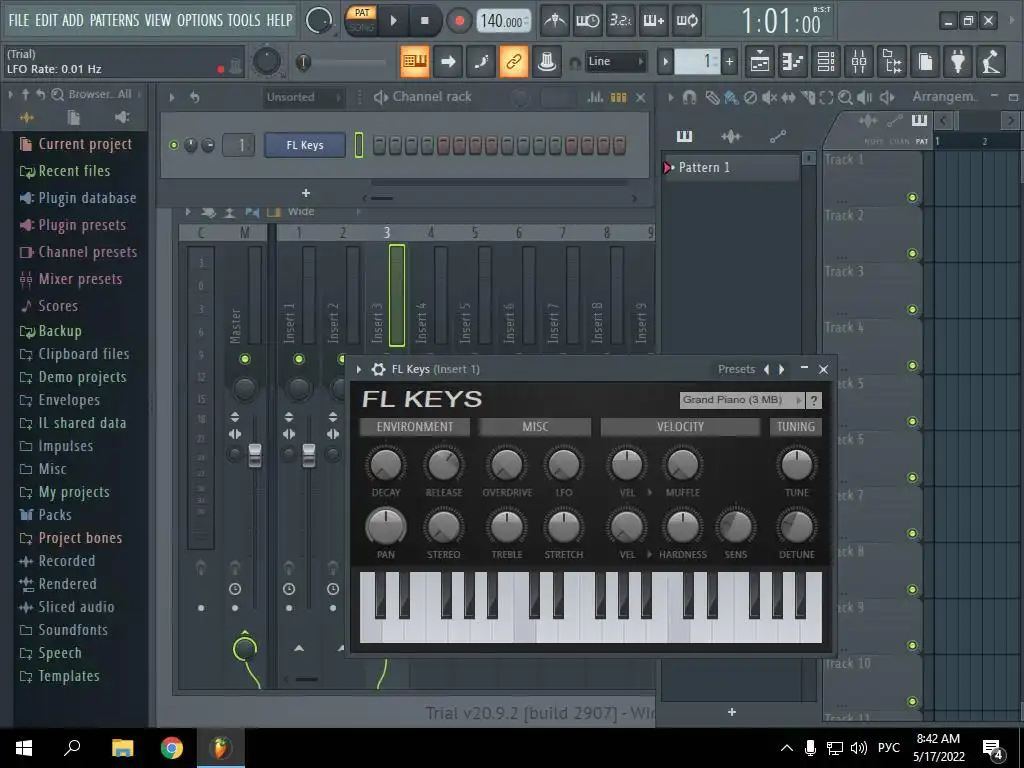Open the PATTERNS menu
1024x768 pixels.
(114, 20)
